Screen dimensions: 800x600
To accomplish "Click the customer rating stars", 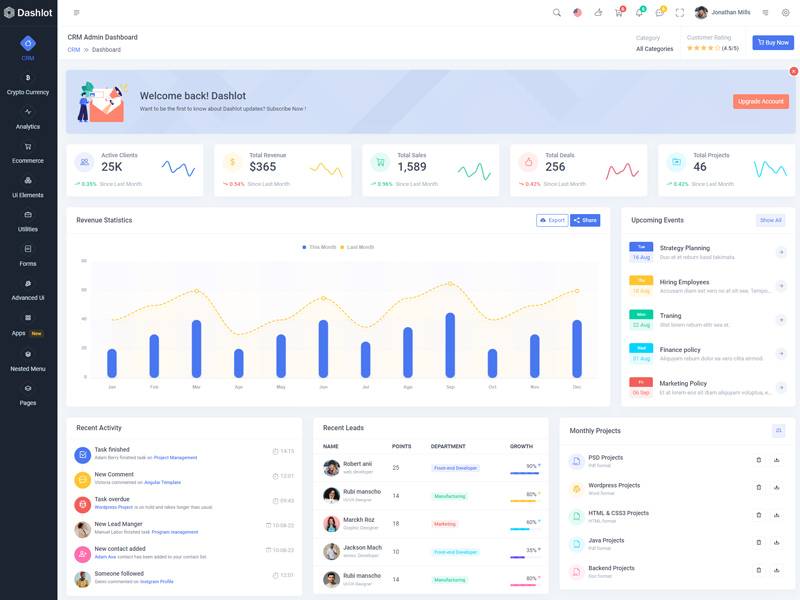I will [702, 48].
